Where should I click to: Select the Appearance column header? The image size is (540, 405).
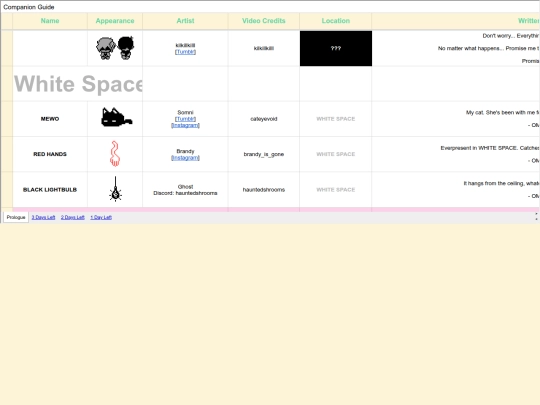click(115, 21)
